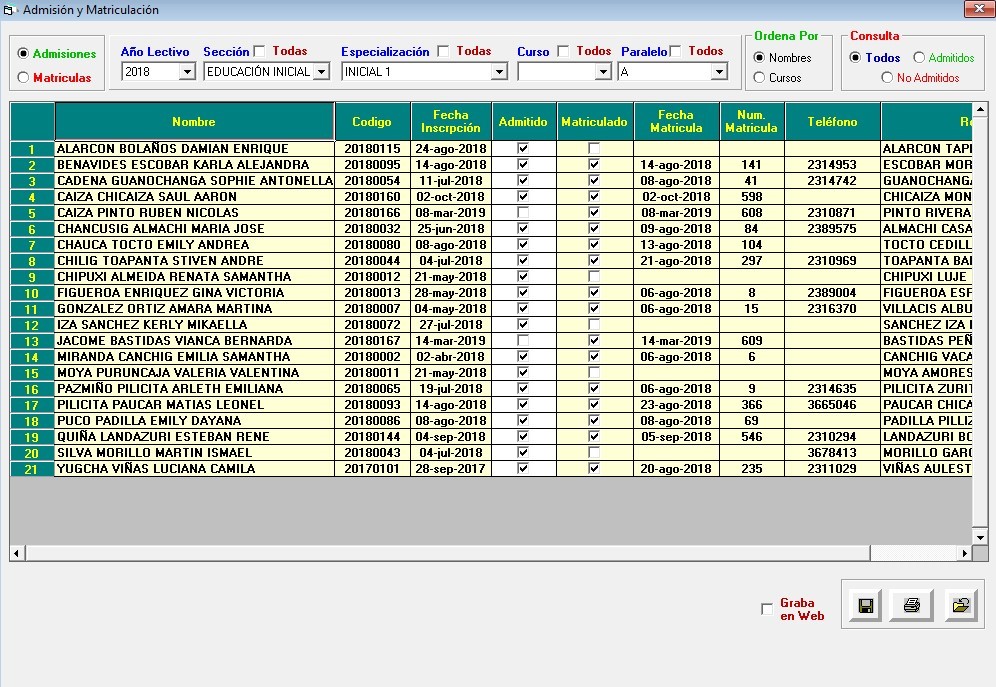Expand the Especialización combo box
The width and height of the screenshot is (996, 687).
499,72
